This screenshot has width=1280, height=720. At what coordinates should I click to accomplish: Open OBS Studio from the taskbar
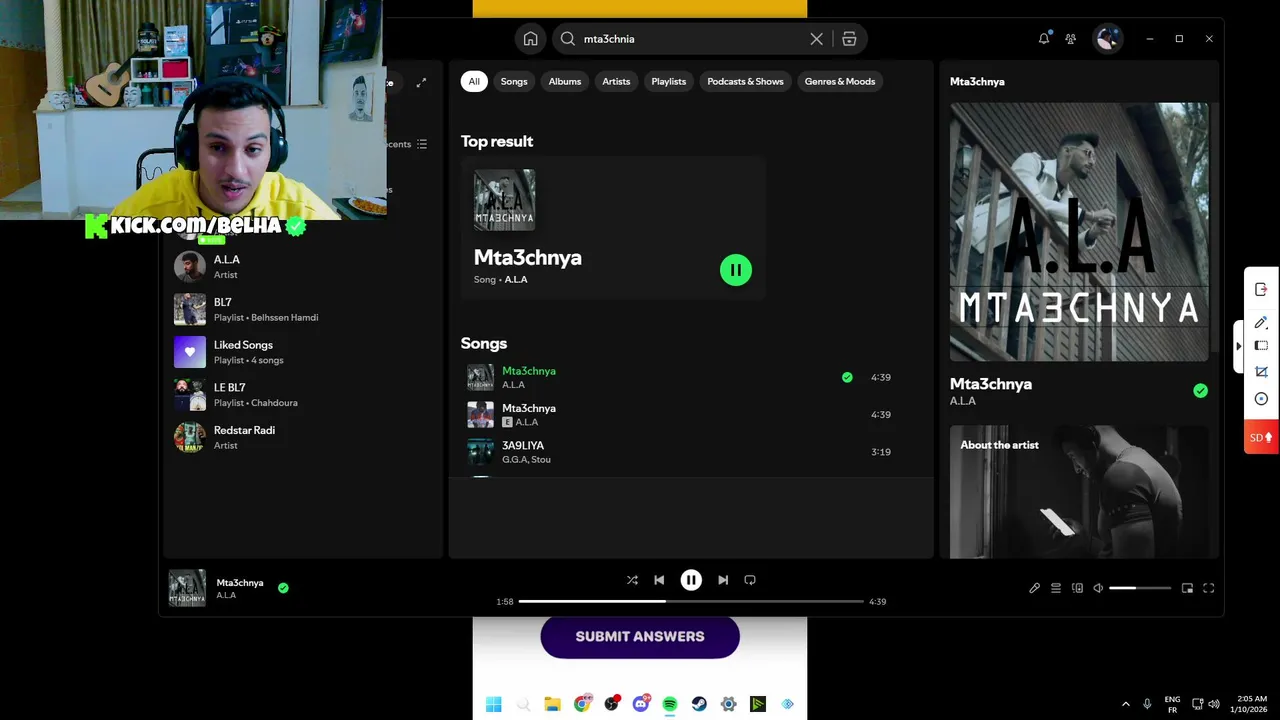point(611,704)
